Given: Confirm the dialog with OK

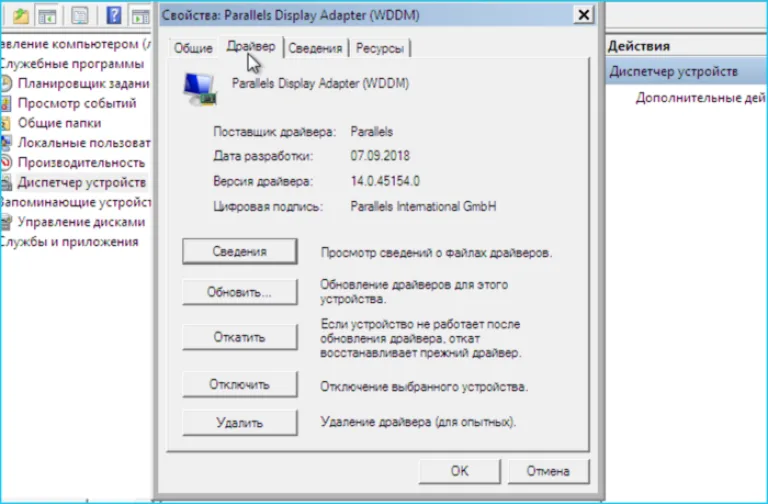Looking at the screenshot, I should pos(459,471).
